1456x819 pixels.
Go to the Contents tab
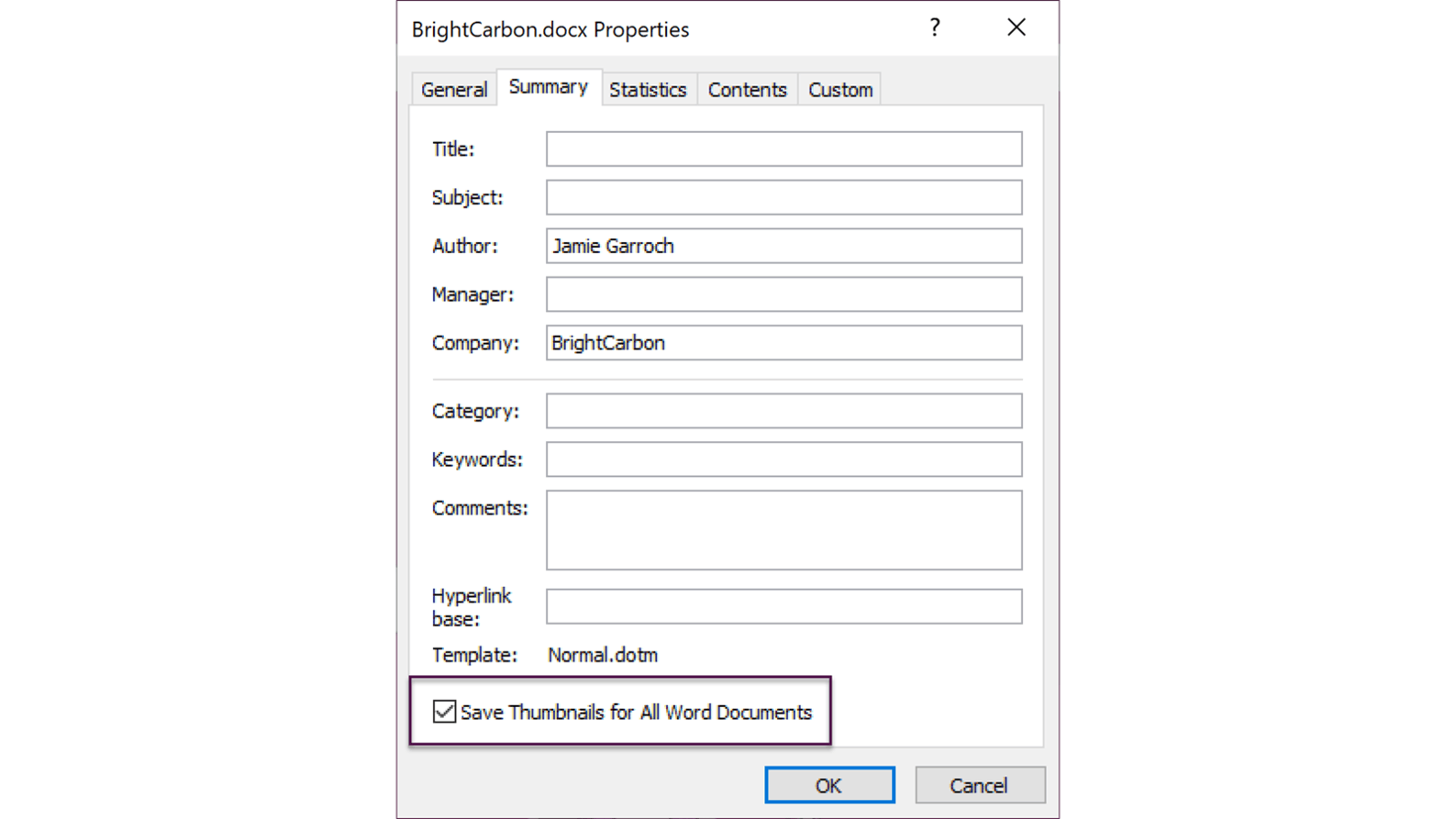[x=748, y=90]
